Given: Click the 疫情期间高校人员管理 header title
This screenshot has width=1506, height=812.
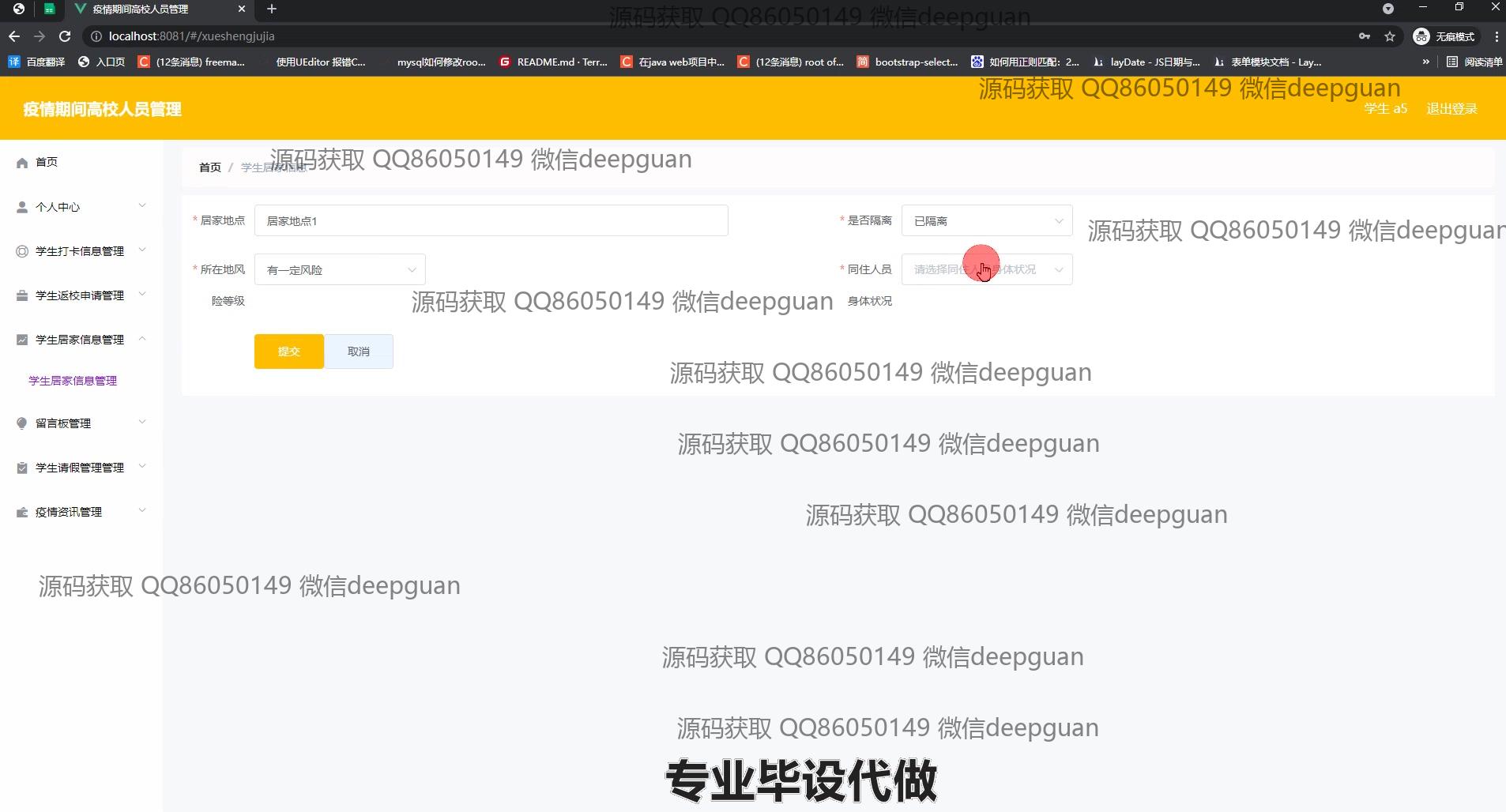Looking at the screenshot, I should click(x=103, y=109).
